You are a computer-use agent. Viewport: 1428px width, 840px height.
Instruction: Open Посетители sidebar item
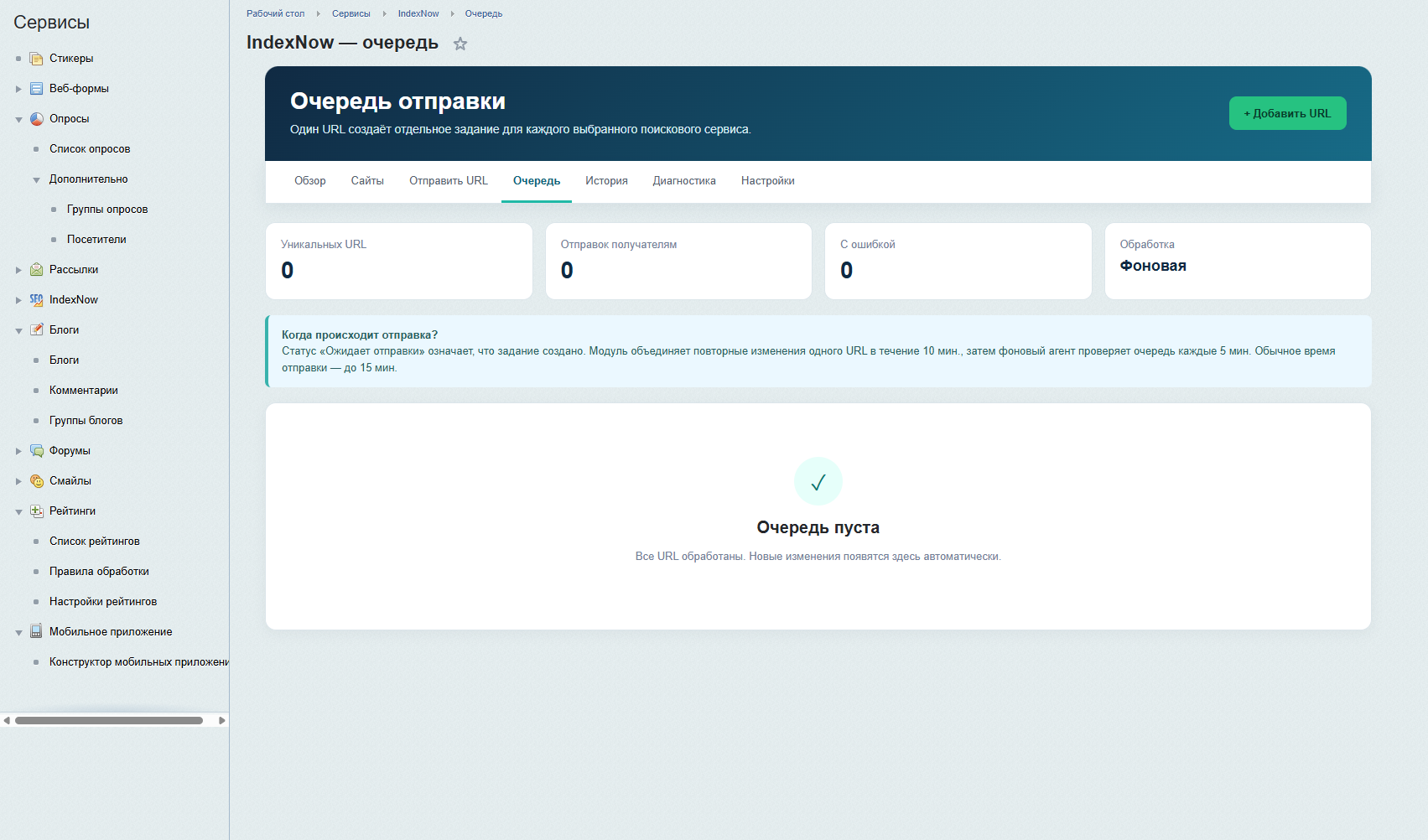pos(96,240)
